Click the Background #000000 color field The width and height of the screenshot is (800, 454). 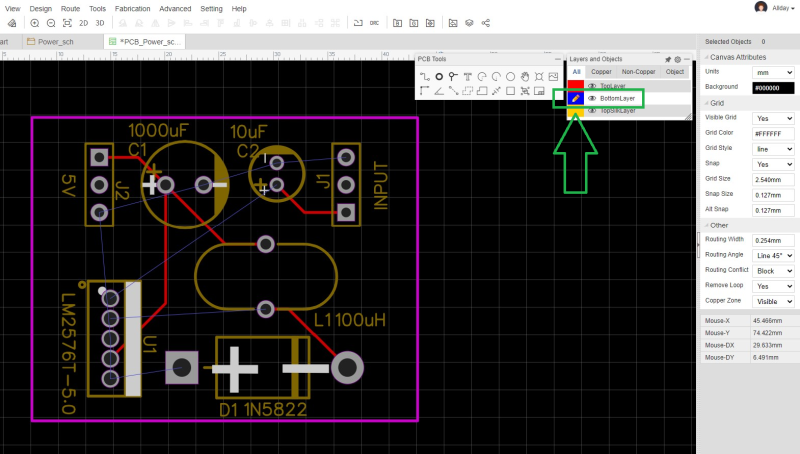773,88
